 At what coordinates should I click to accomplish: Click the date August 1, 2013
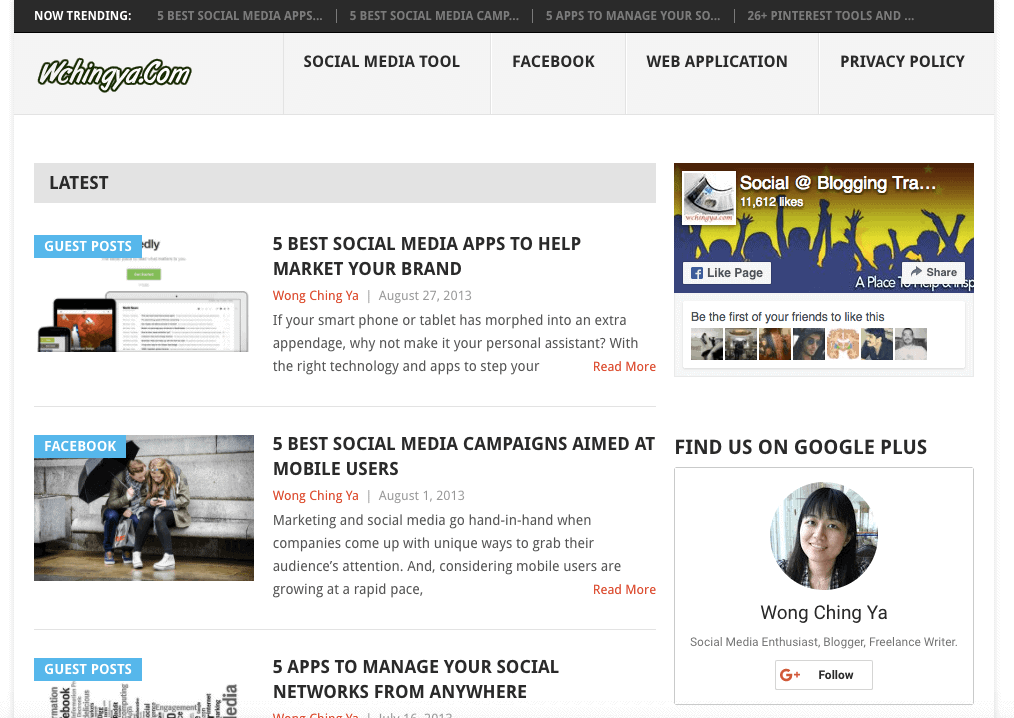[x=422, y=495]
